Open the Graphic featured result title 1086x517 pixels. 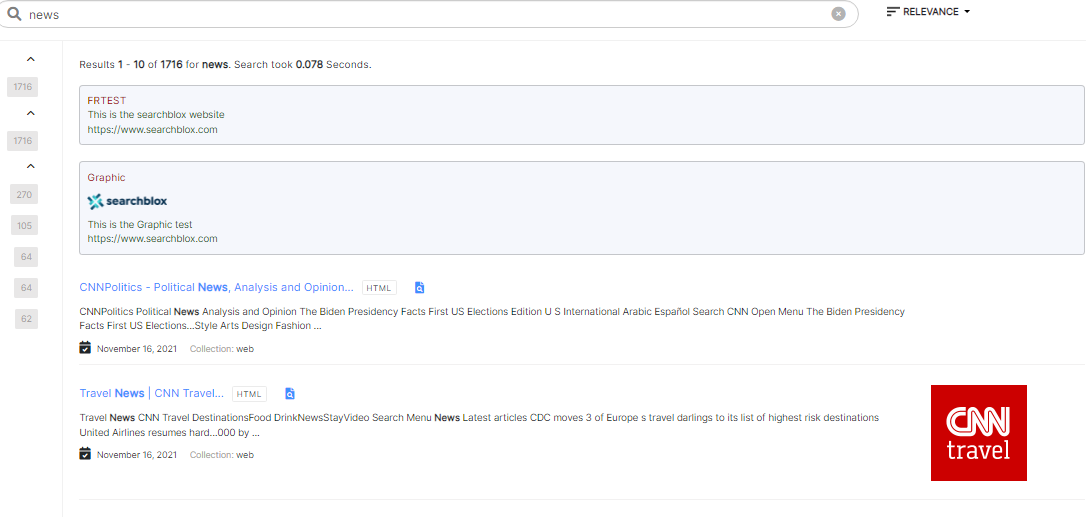pos(106,177)
